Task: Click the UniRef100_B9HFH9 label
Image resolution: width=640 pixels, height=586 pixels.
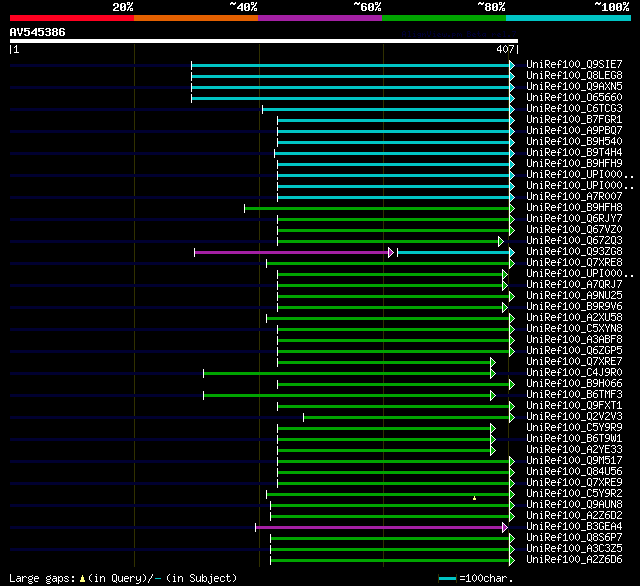Action: 574,164
